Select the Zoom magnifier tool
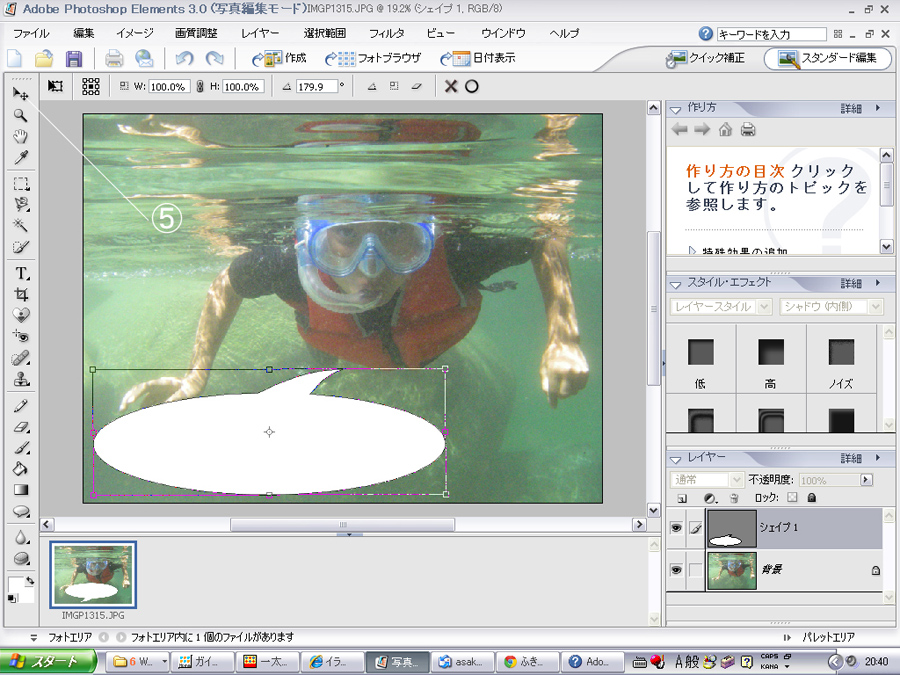This screenshot has height=675, width=900. (x=20, y=115)
